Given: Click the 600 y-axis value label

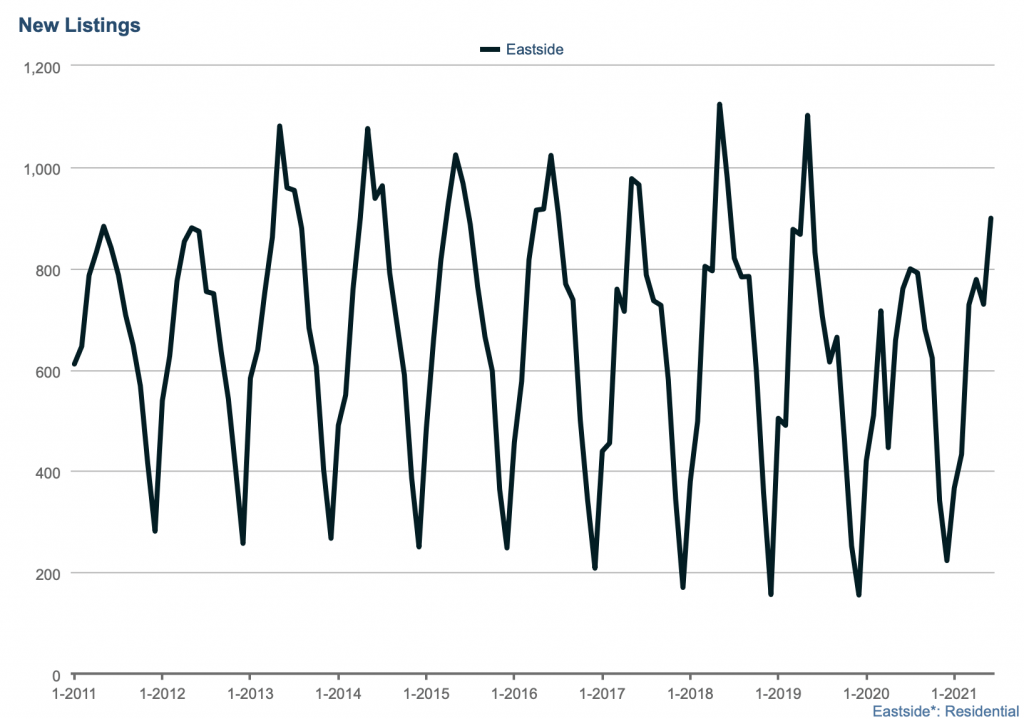Looking at the screenshot, I should [x=48, y=371].
